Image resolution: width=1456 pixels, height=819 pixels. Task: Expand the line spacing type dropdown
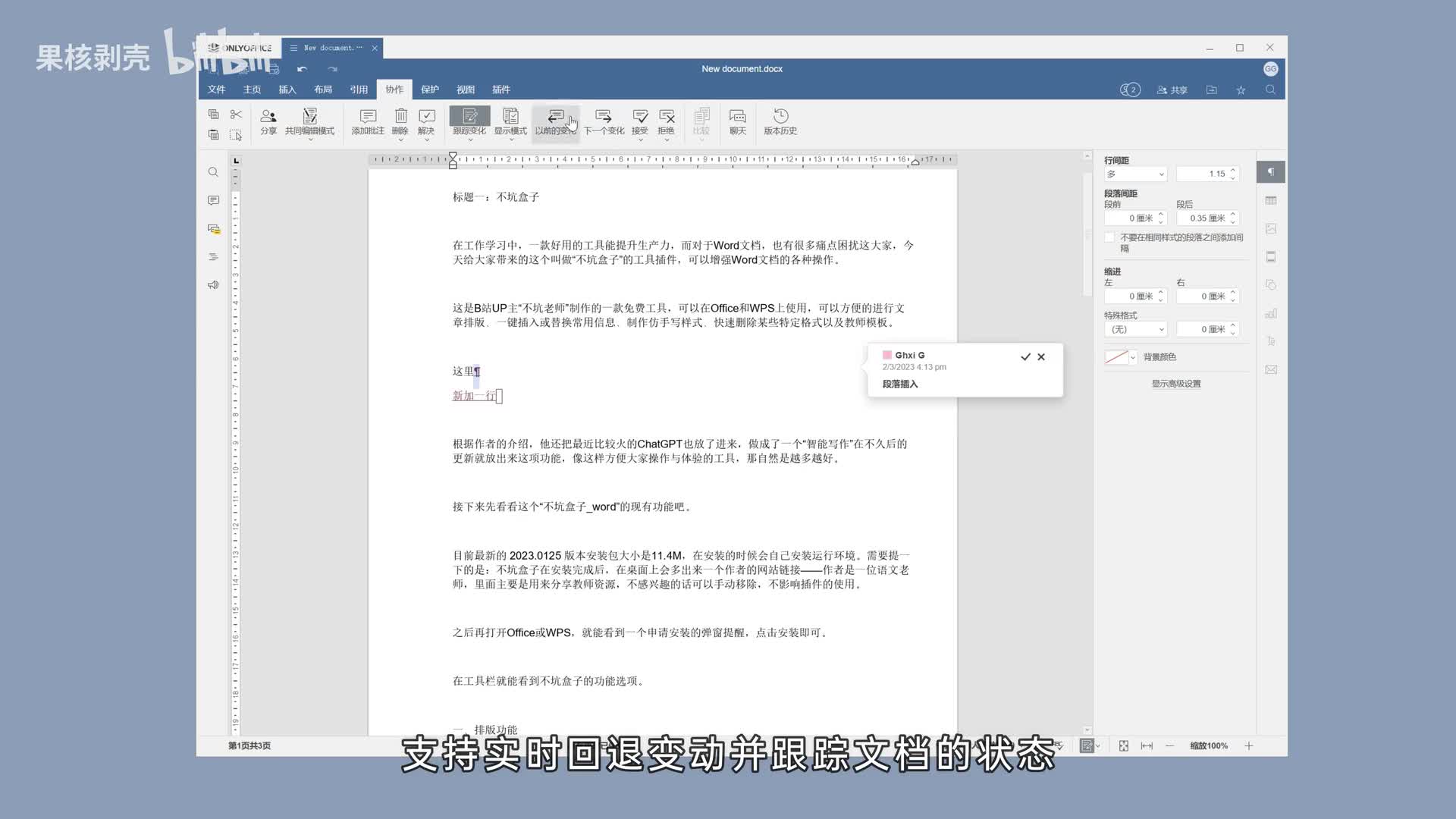1135,174
